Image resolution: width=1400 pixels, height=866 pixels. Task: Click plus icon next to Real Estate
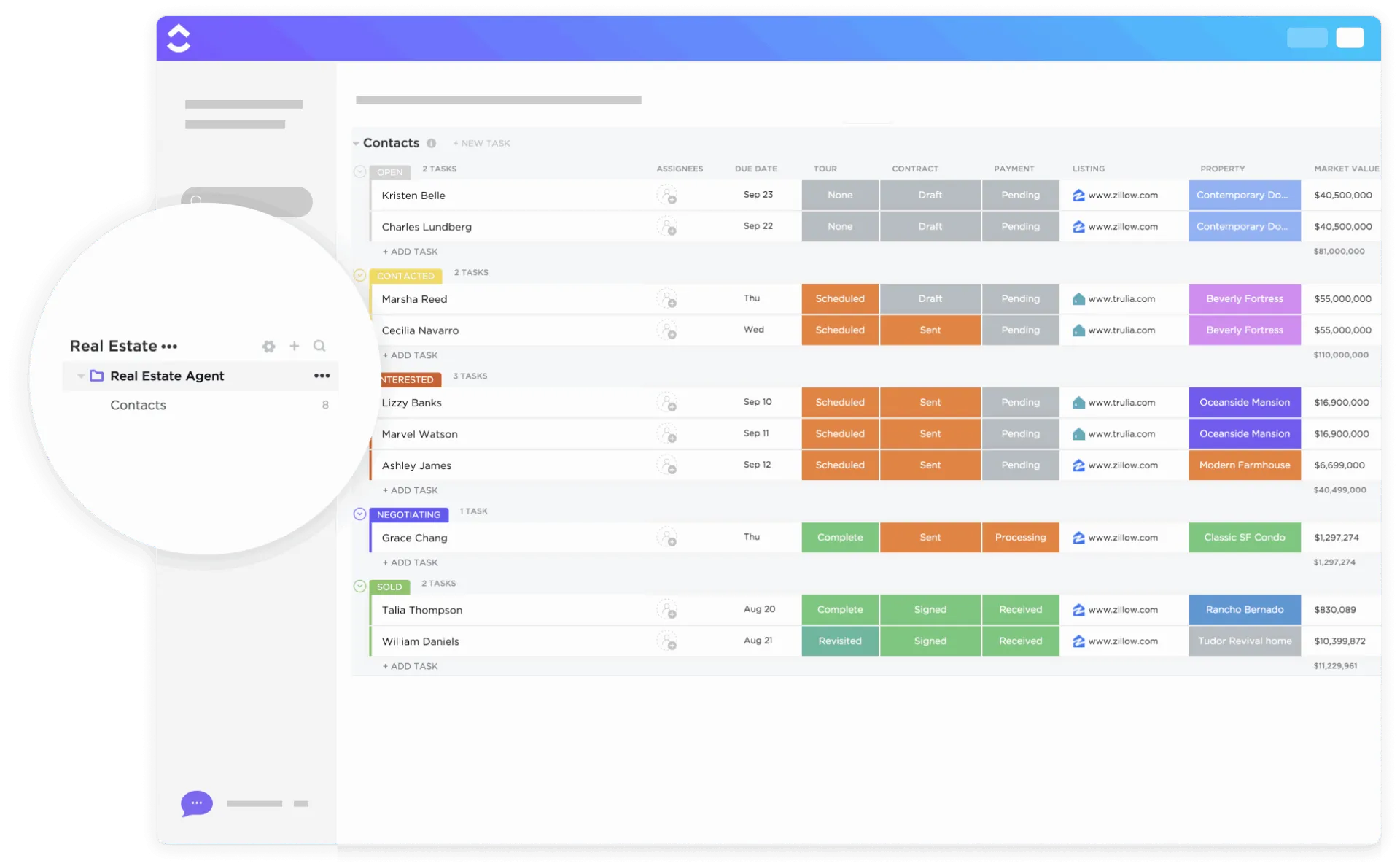(294, 346)
